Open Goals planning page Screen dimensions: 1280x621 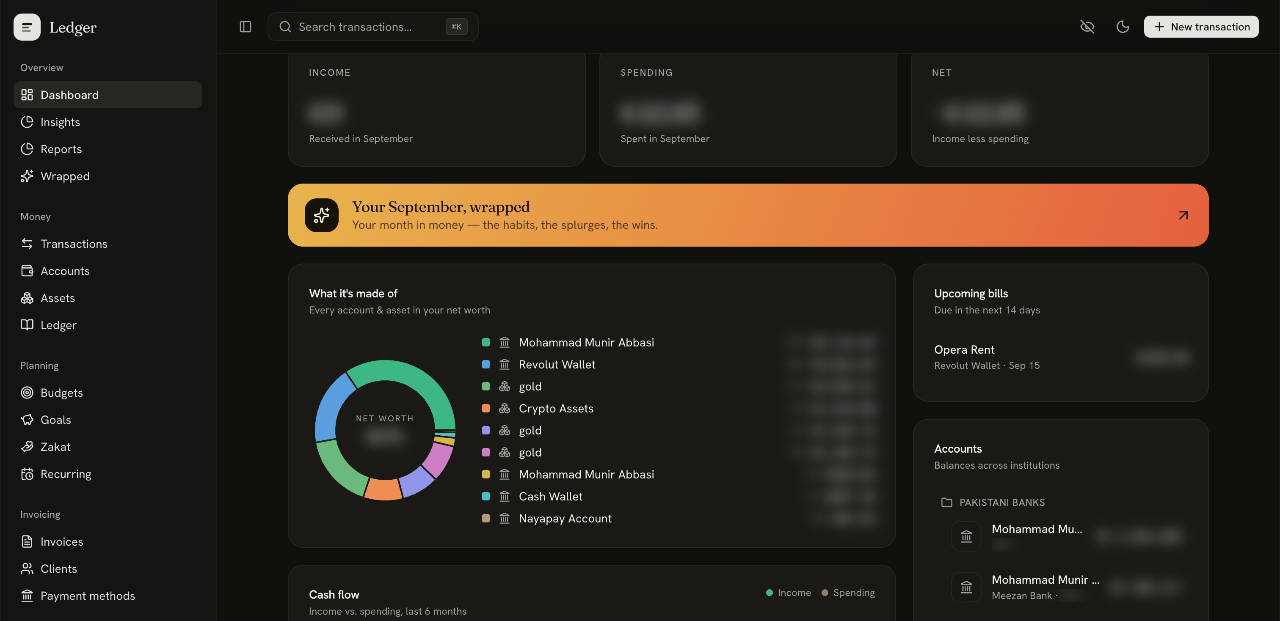pyautogui.click(x=108, y=420)
